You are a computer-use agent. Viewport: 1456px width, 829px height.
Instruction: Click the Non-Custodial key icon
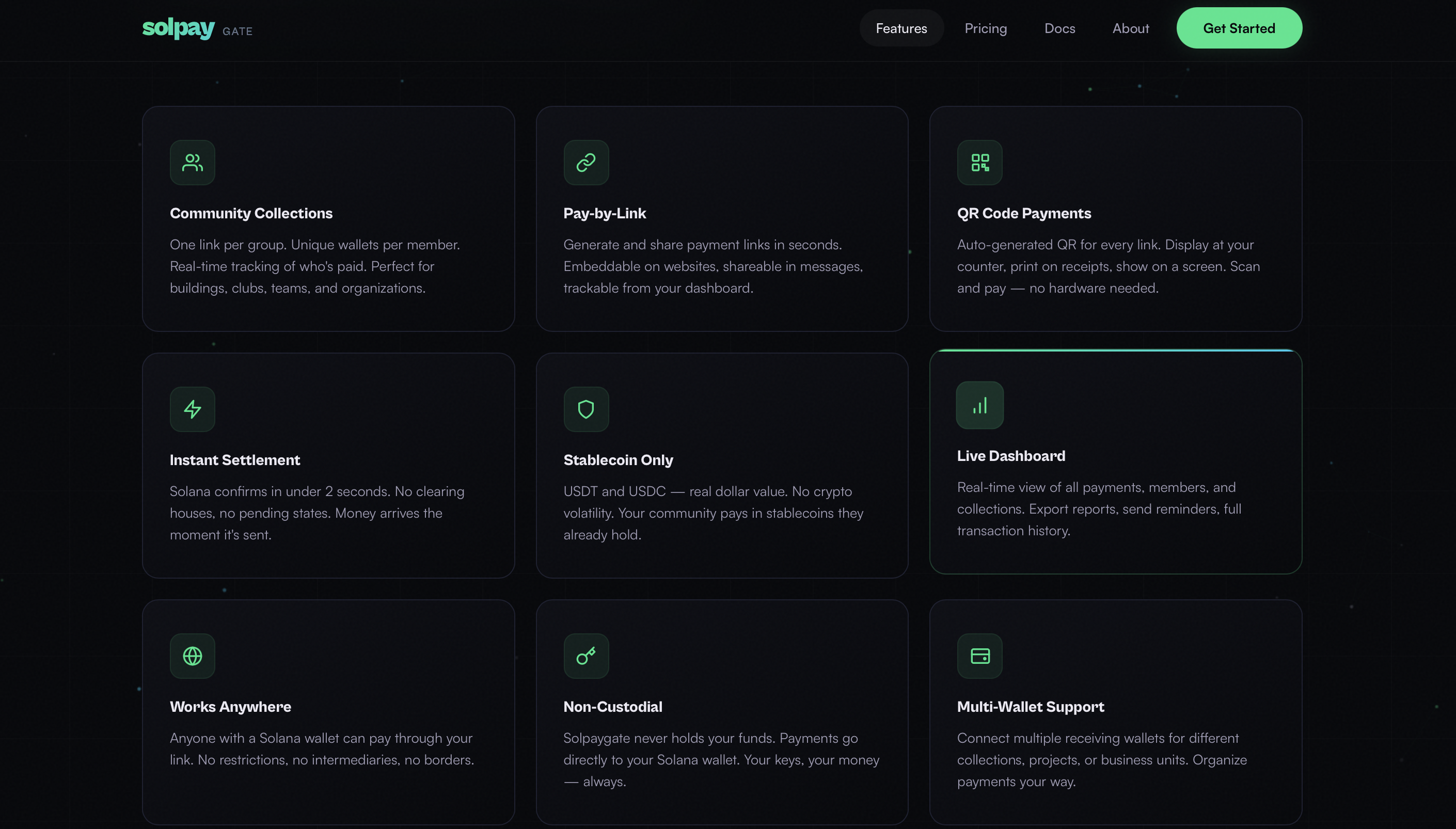(586, 656)
